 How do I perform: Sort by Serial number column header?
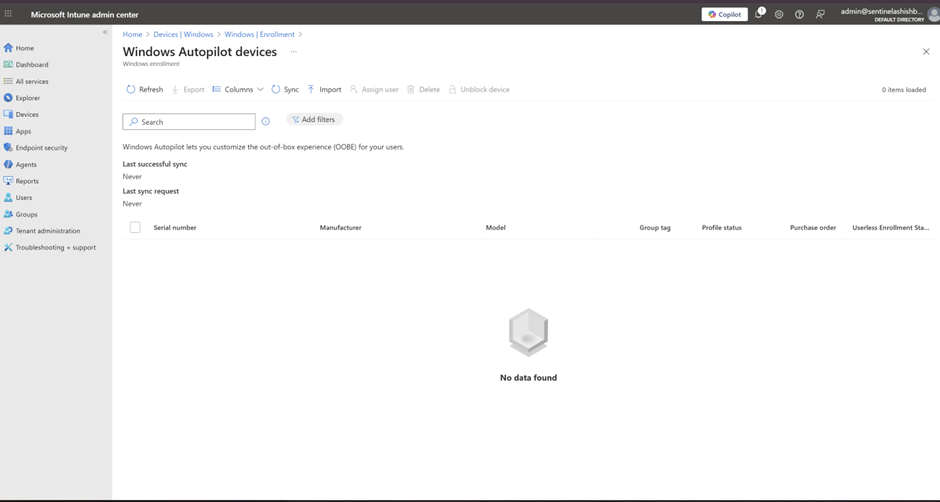tap(175, 228)
